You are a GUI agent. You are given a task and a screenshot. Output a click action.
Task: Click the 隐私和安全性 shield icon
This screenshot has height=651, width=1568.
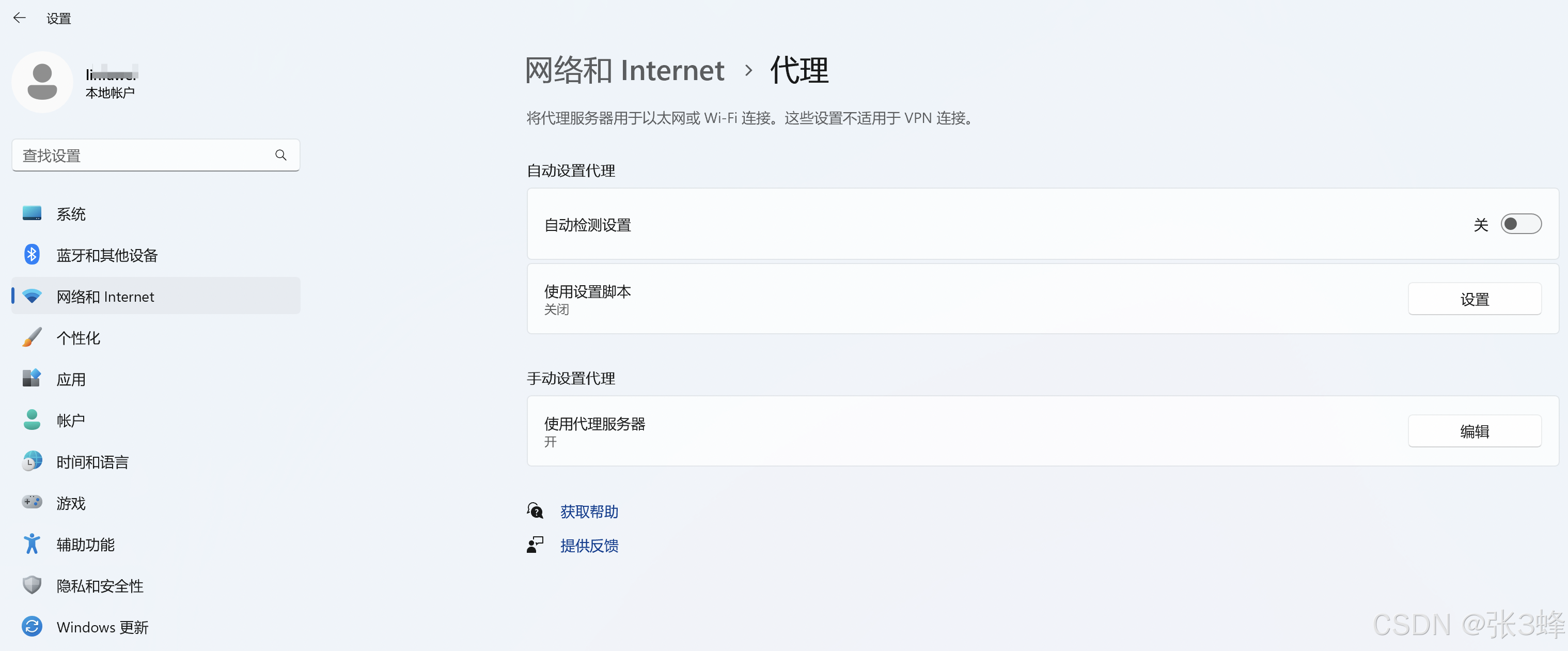[32, 585]
